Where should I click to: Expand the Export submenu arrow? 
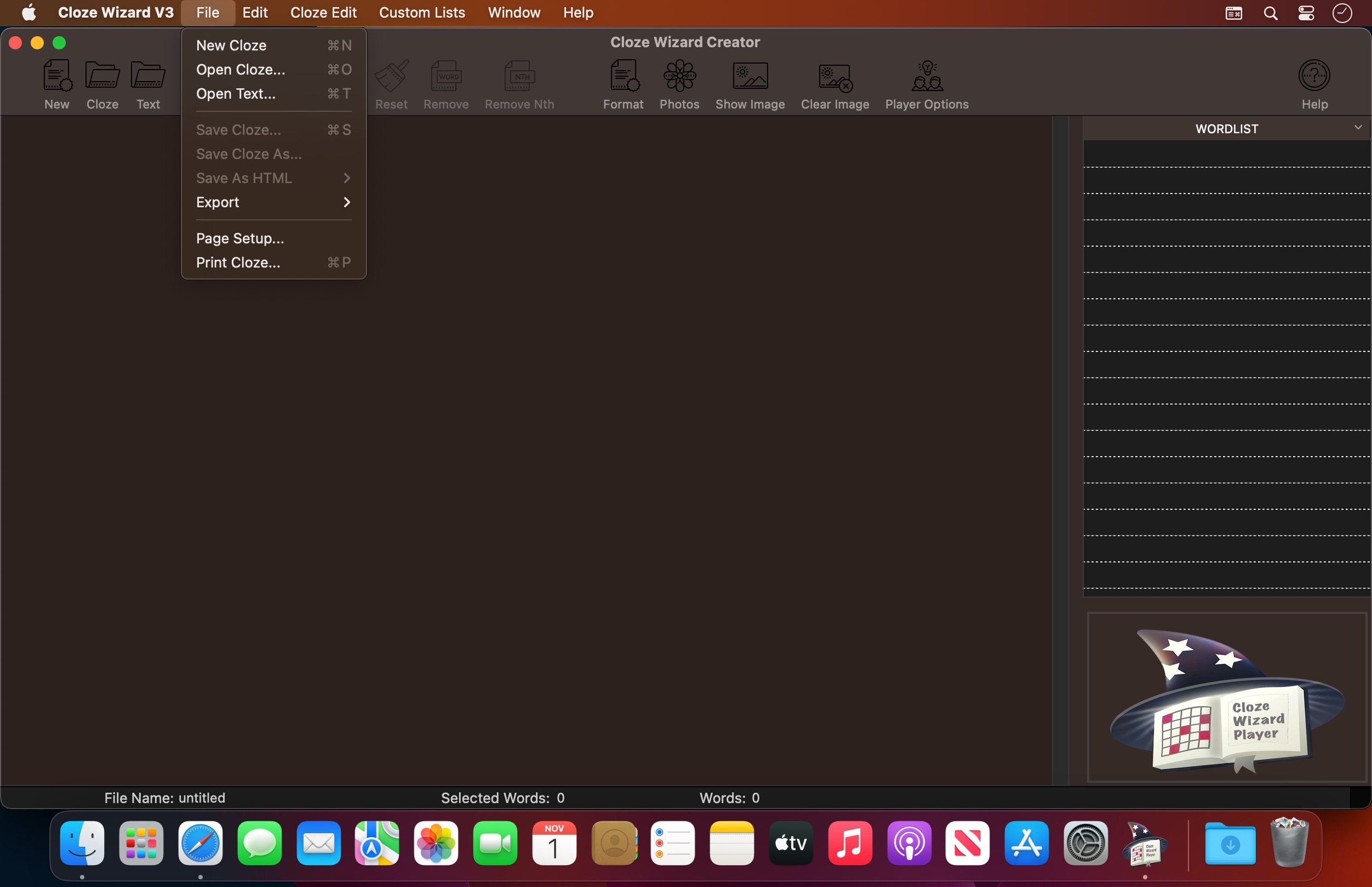pyautogui.click(x=346, y=202)
